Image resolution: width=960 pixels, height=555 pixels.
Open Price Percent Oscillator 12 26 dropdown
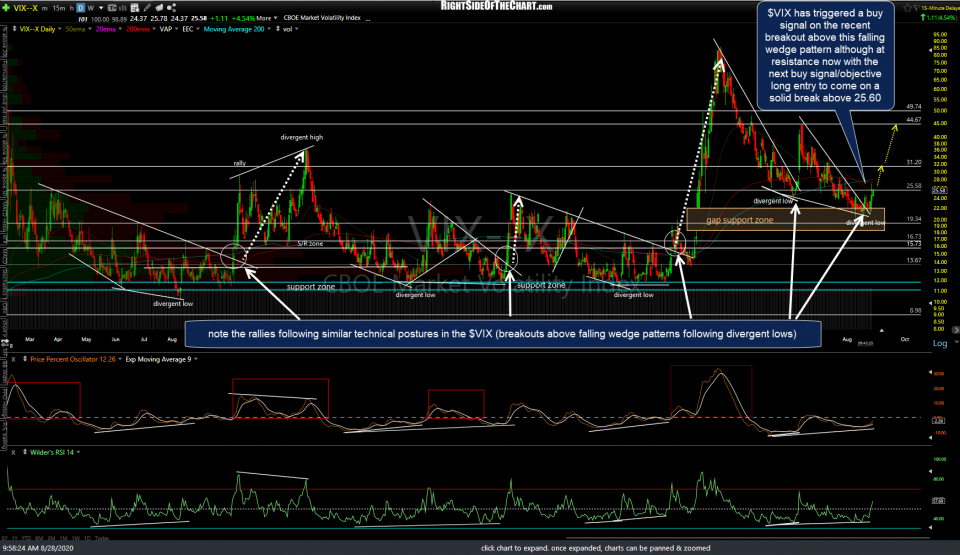click(x=120, y=359)
